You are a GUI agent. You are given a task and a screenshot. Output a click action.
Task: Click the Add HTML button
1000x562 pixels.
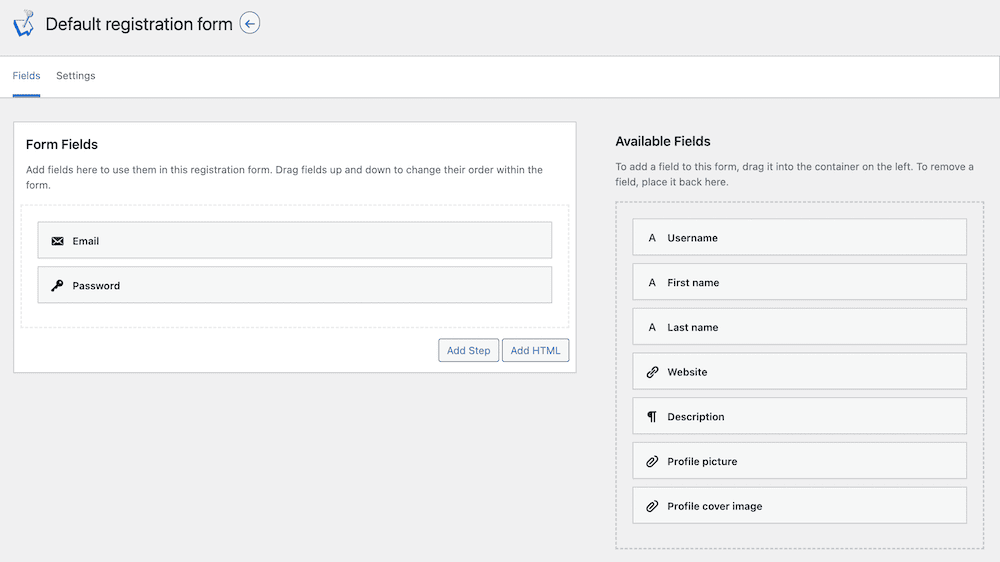pos(535,350)
